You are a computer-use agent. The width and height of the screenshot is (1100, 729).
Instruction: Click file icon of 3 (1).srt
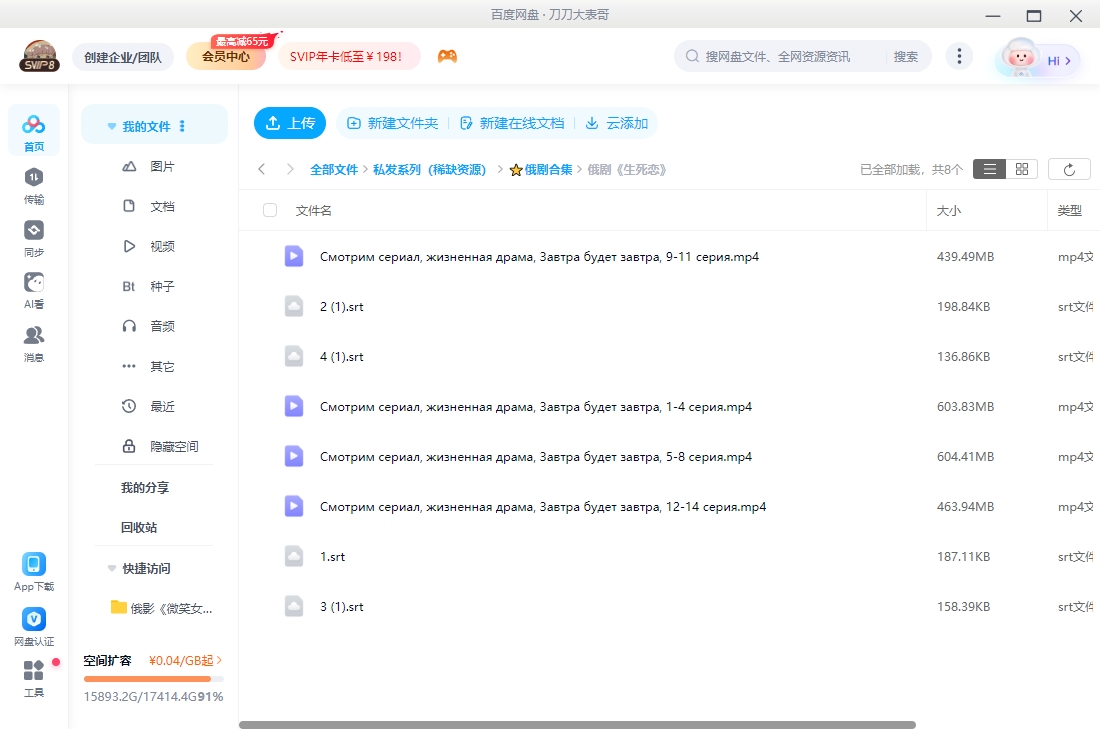click(x=294, y=606)
